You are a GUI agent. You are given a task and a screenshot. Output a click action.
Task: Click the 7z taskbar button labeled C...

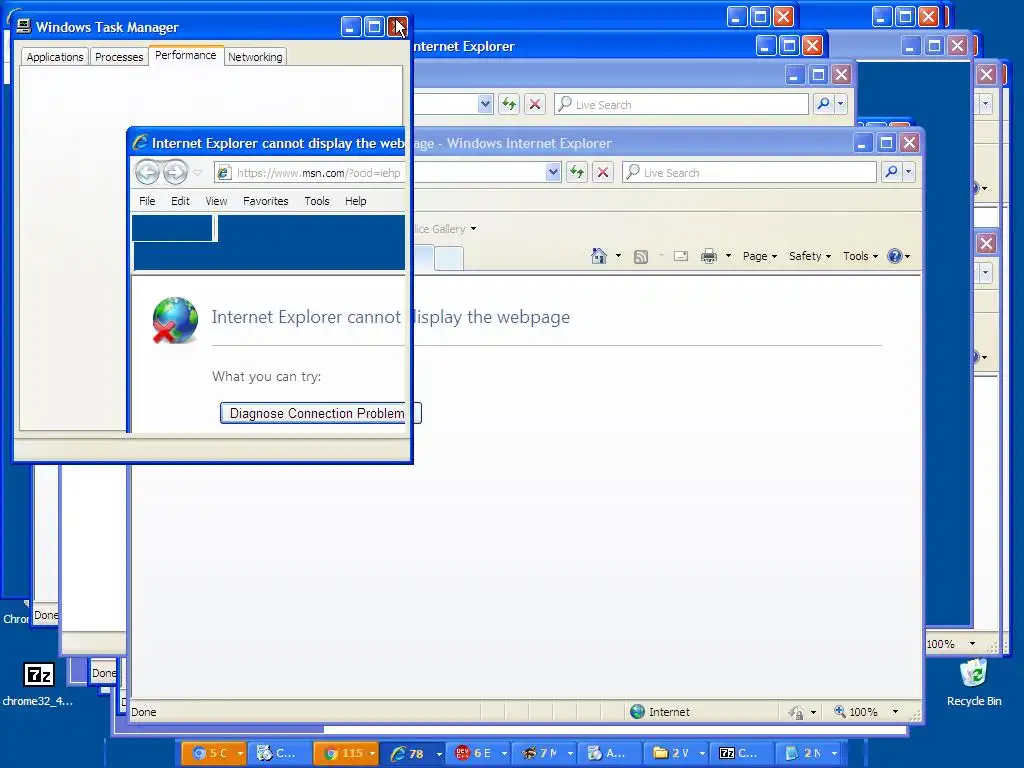click(741, 754)
